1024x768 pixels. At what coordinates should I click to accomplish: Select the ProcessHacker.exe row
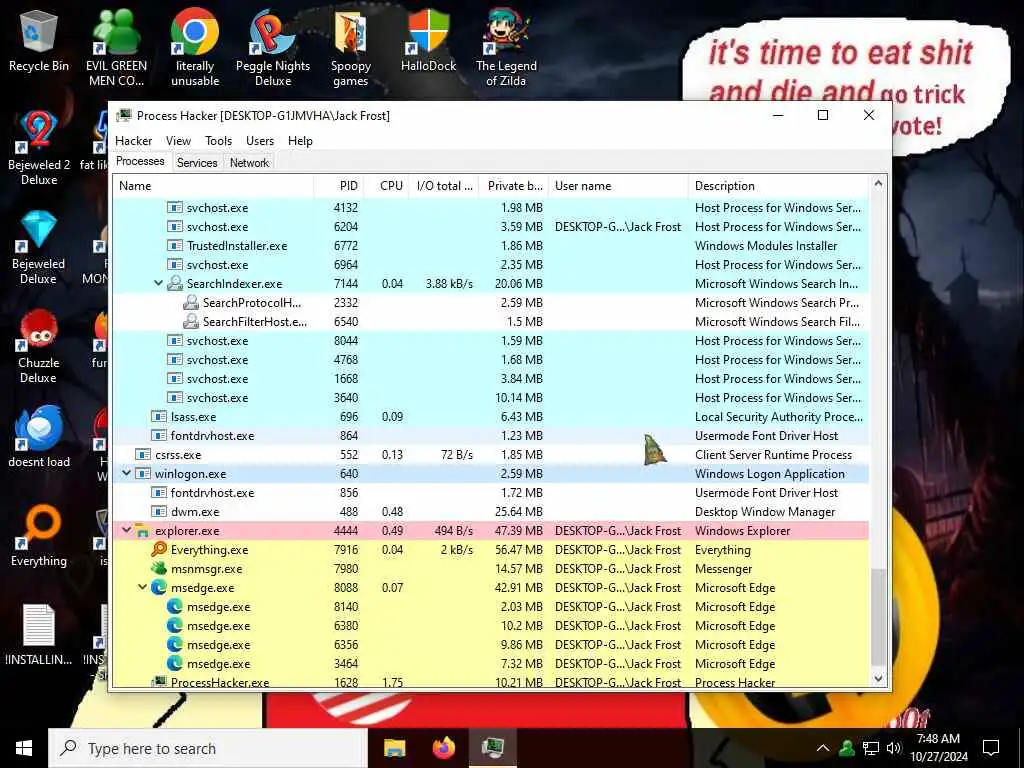[x=491, y=680]
